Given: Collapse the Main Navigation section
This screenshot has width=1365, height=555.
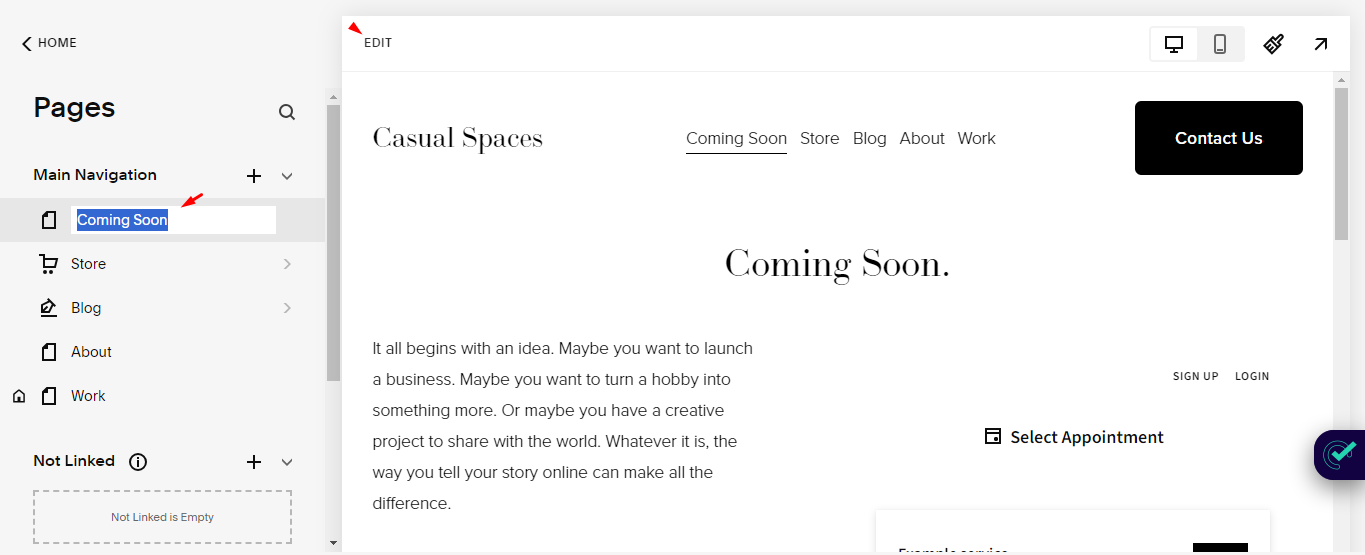Looking at the screenshot, I should [287, 176].
